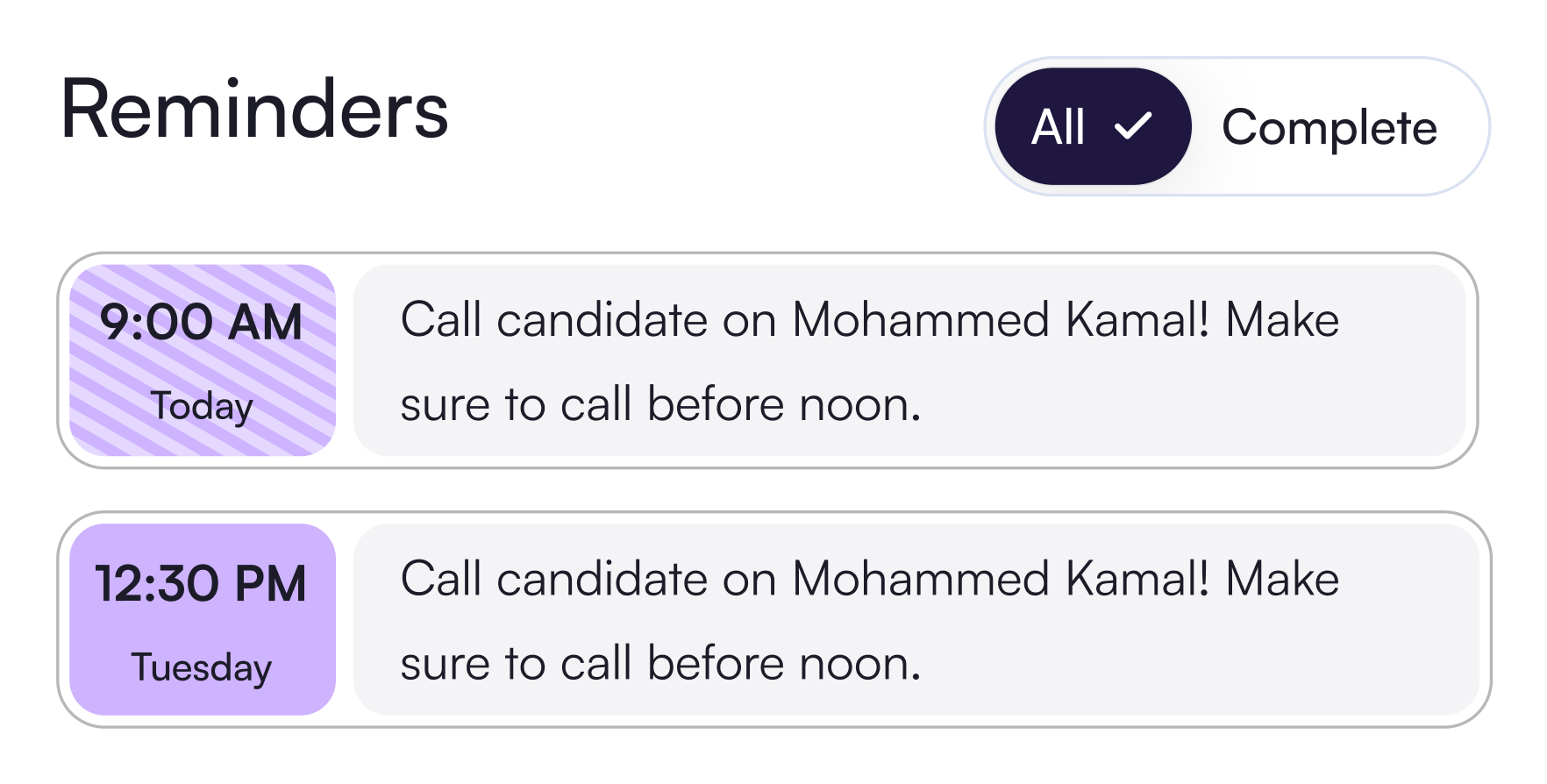Click the 12:30 PM time label

point(202,583)
